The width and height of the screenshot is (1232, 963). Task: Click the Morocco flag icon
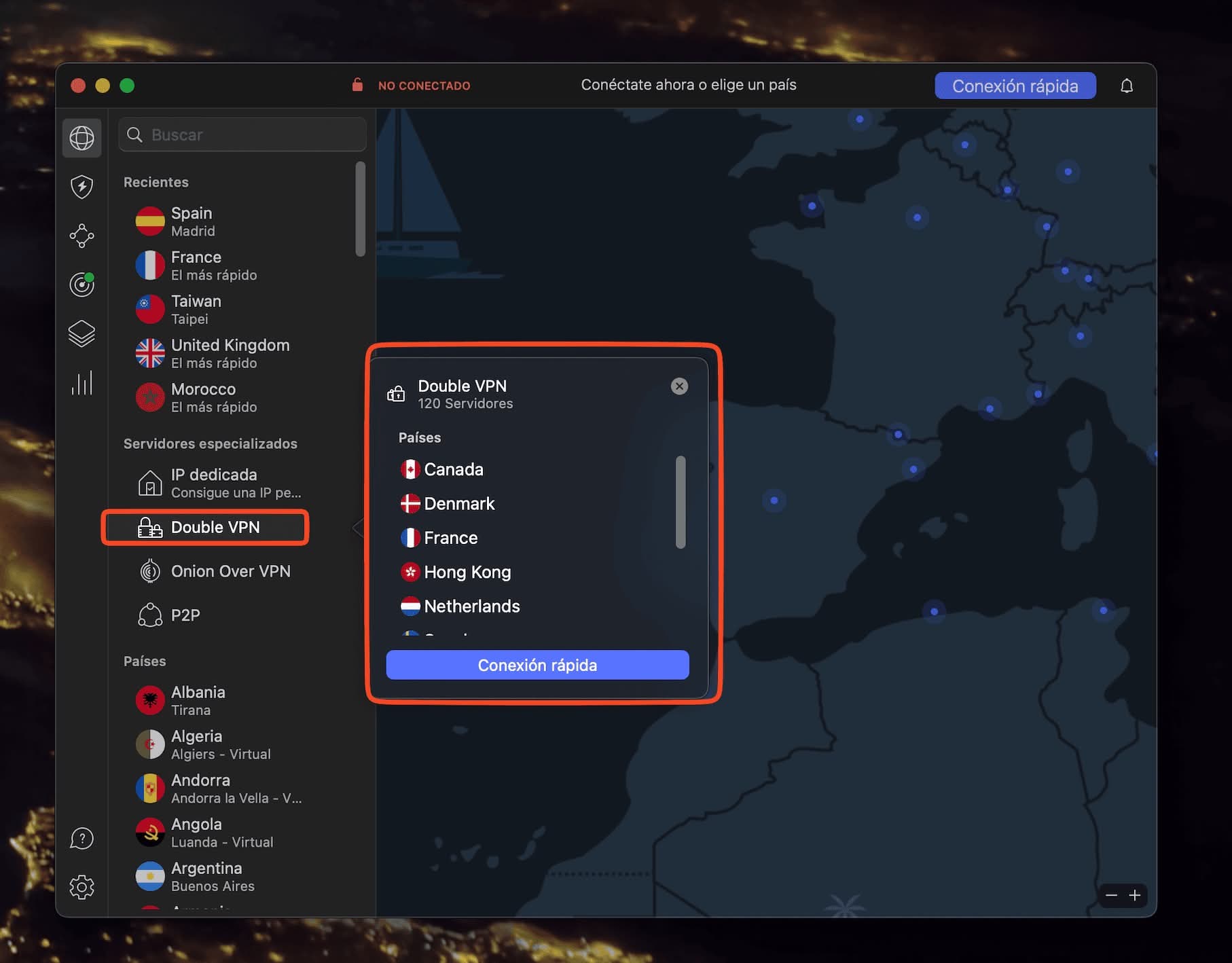150,398
